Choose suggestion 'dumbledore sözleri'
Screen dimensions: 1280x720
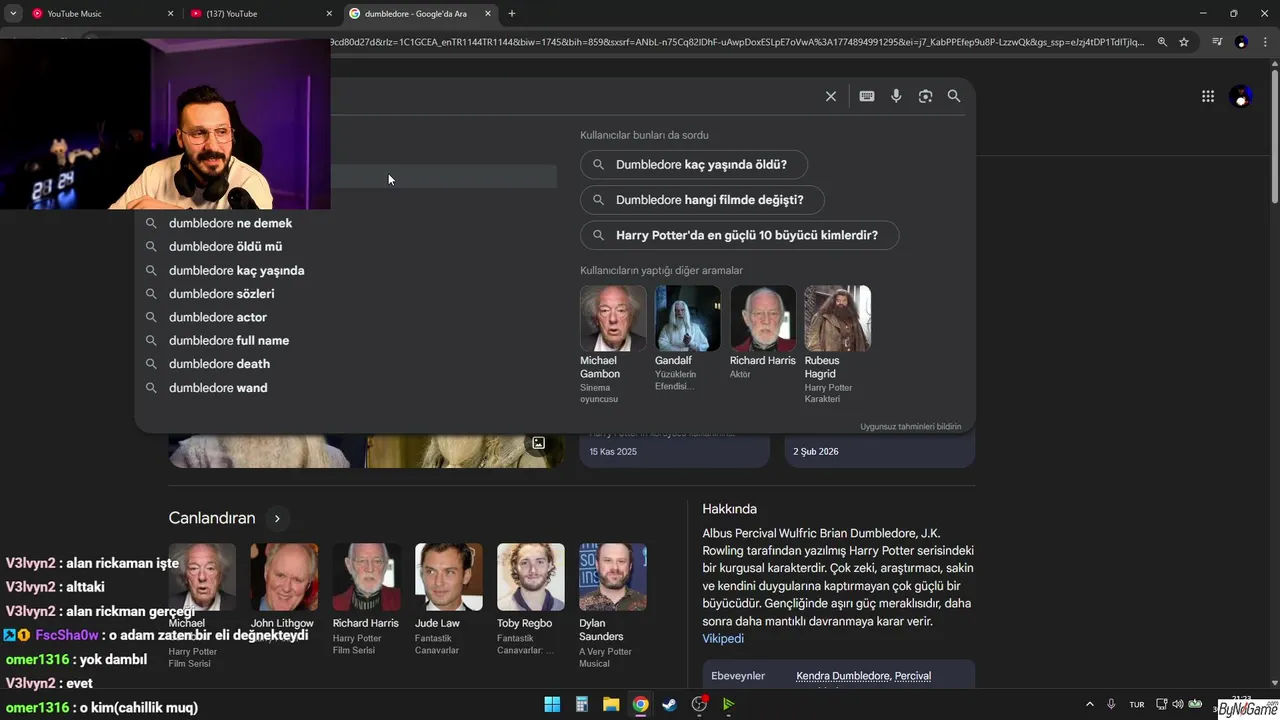click(x=345, y=293)
